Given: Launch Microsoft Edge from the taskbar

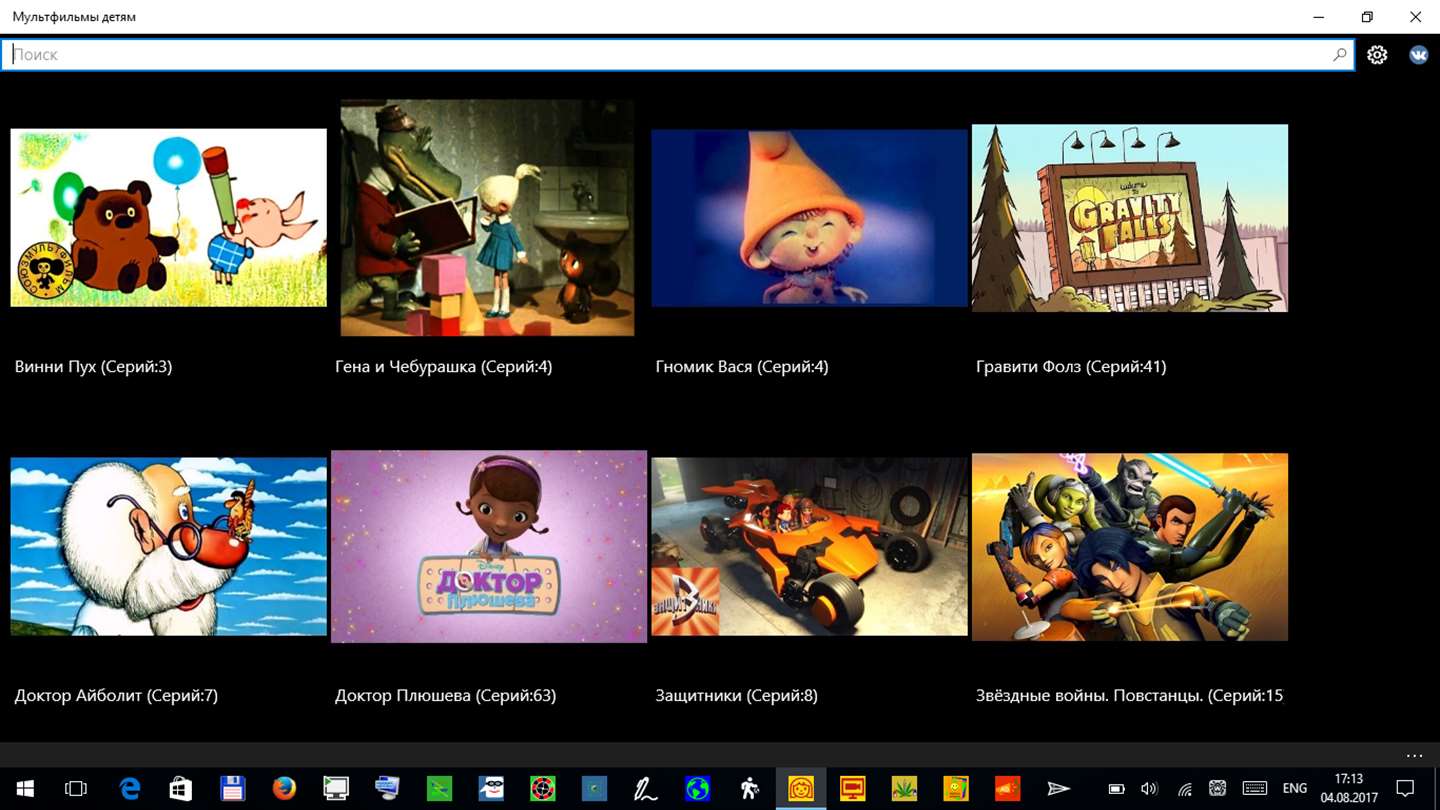Looking at the screenshot, I should pos(130,789).
